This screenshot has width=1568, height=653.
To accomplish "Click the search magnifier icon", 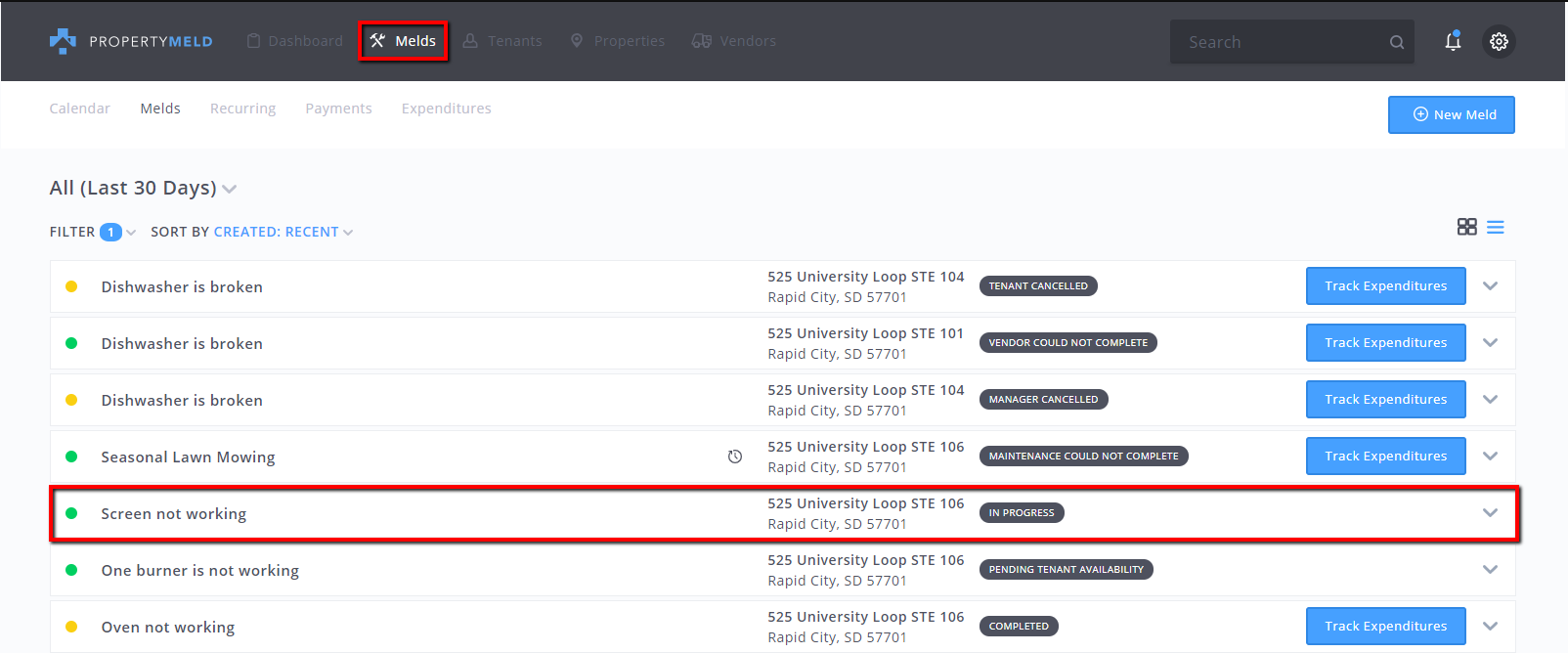I will (1397, 42).
